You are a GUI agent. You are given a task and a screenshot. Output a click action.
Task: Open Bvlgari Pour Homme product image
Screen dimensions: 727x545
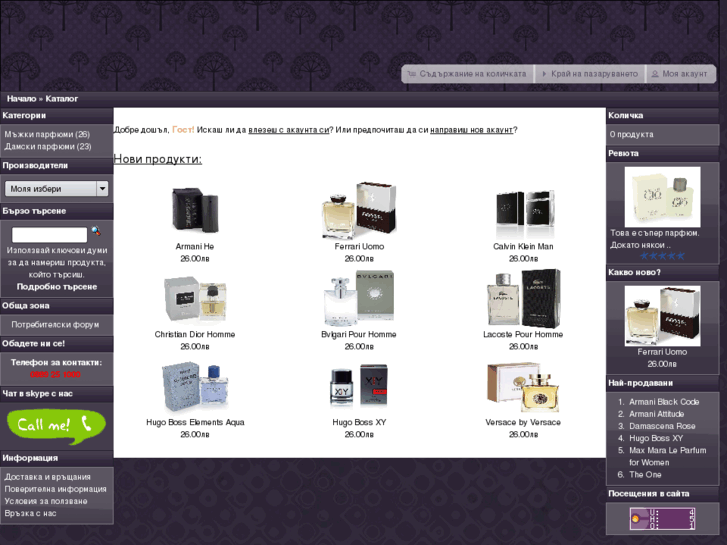pos(359,298)
